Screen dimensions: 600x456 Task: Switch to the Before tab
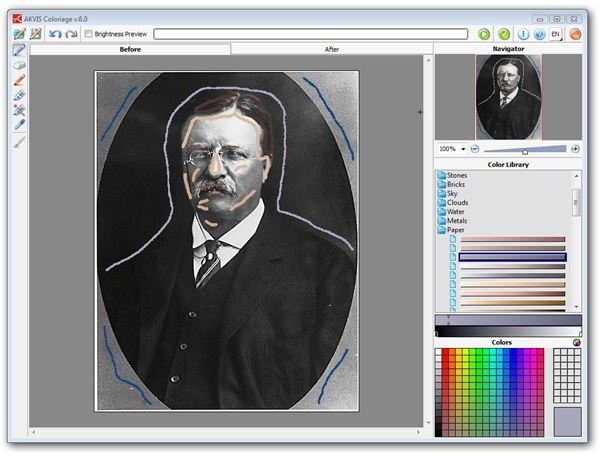(x=130, y=49)
